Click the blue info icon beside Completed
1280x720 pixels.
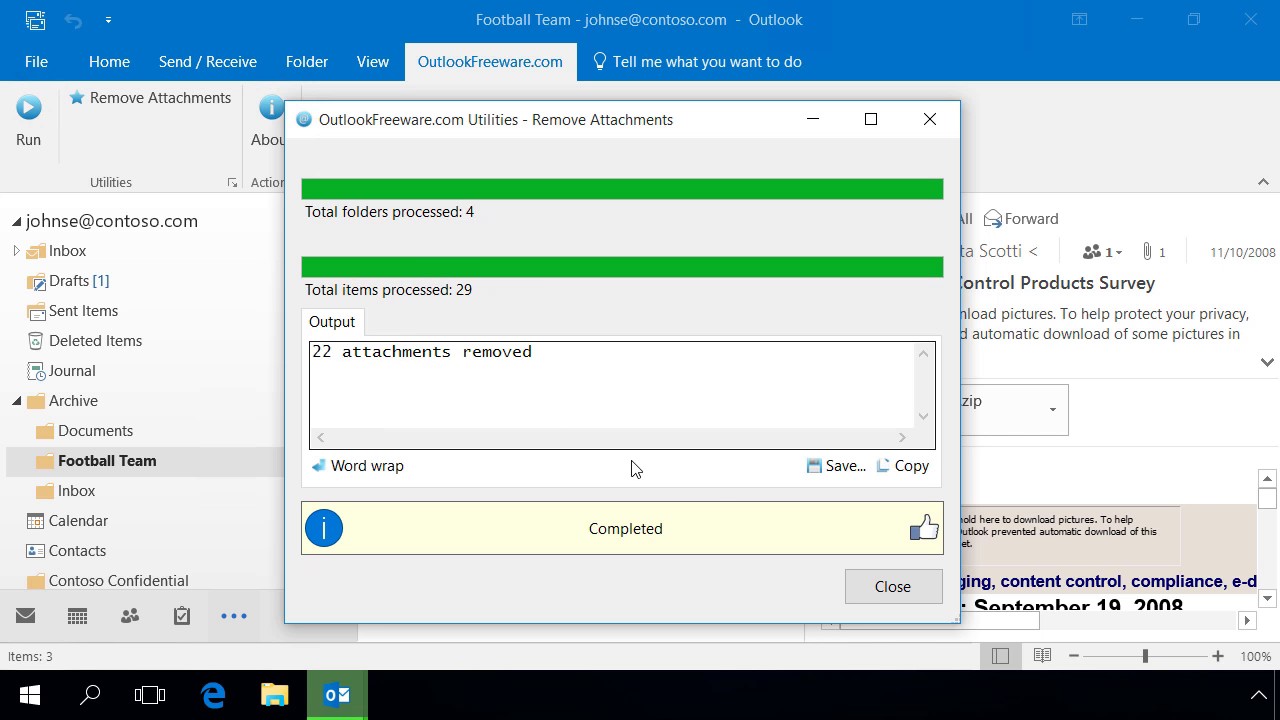point(324,528)
